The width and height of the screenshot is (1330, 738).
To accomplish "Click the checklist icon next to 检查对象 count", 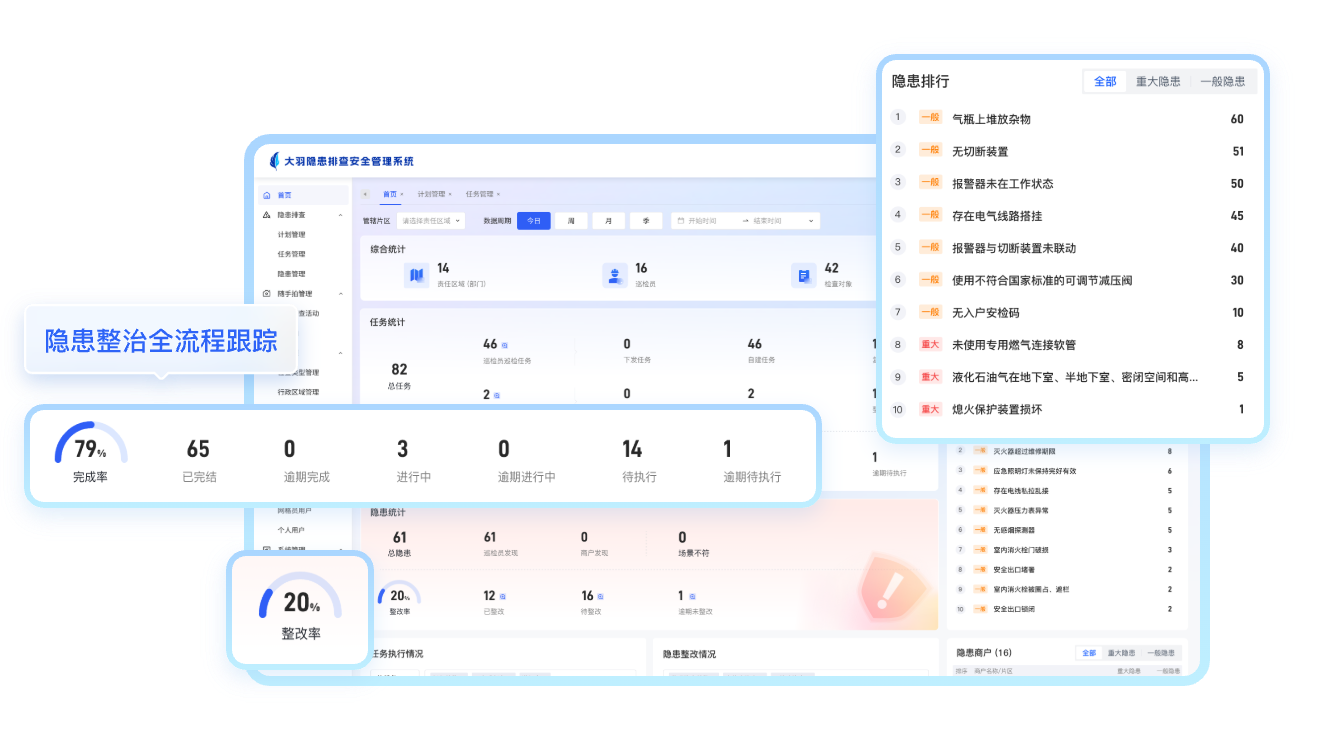I will pyautogui.click(x=803, y=275).
